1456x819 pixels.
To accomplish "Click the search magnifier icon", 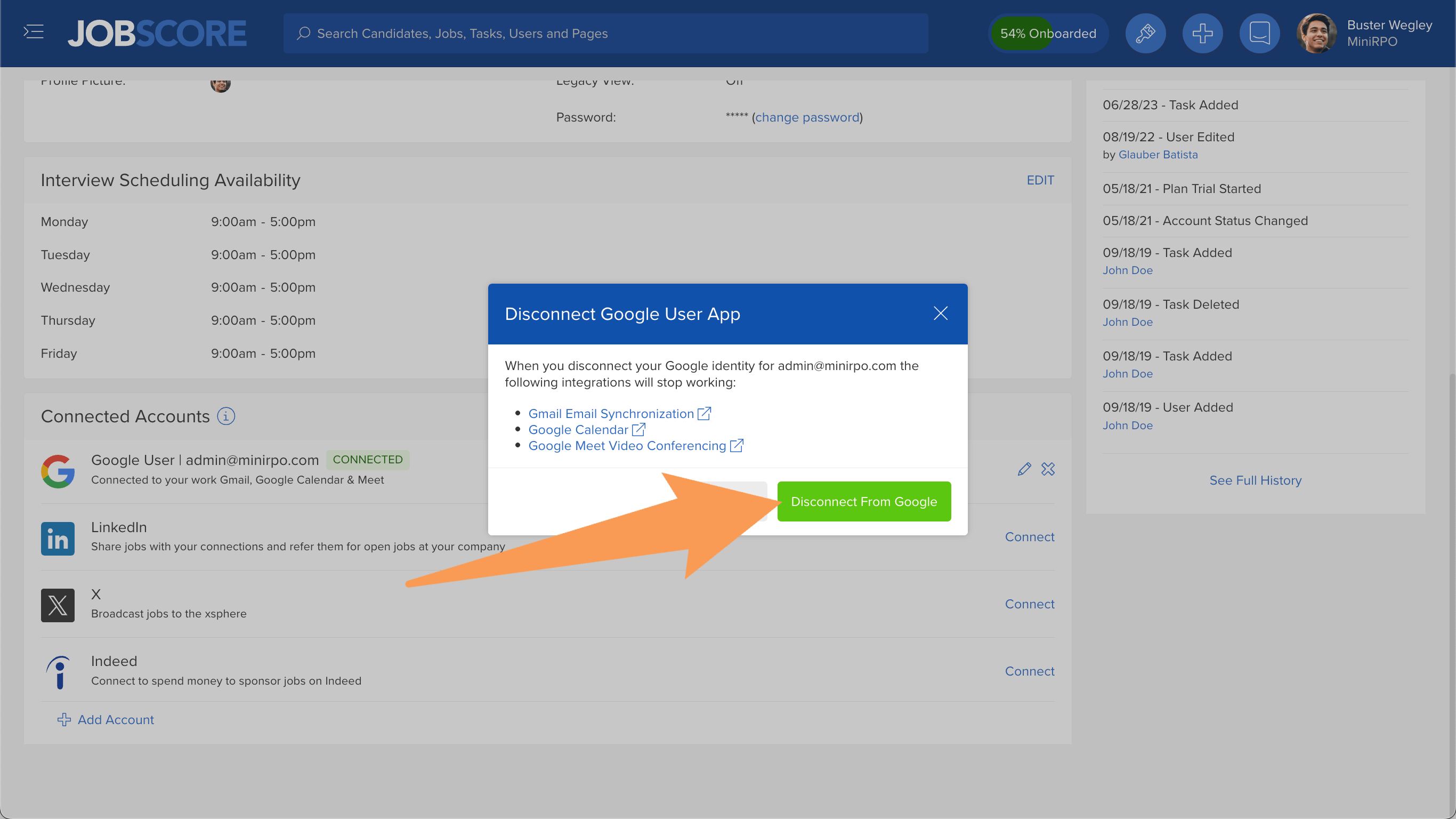I will [x=304, y=34].
